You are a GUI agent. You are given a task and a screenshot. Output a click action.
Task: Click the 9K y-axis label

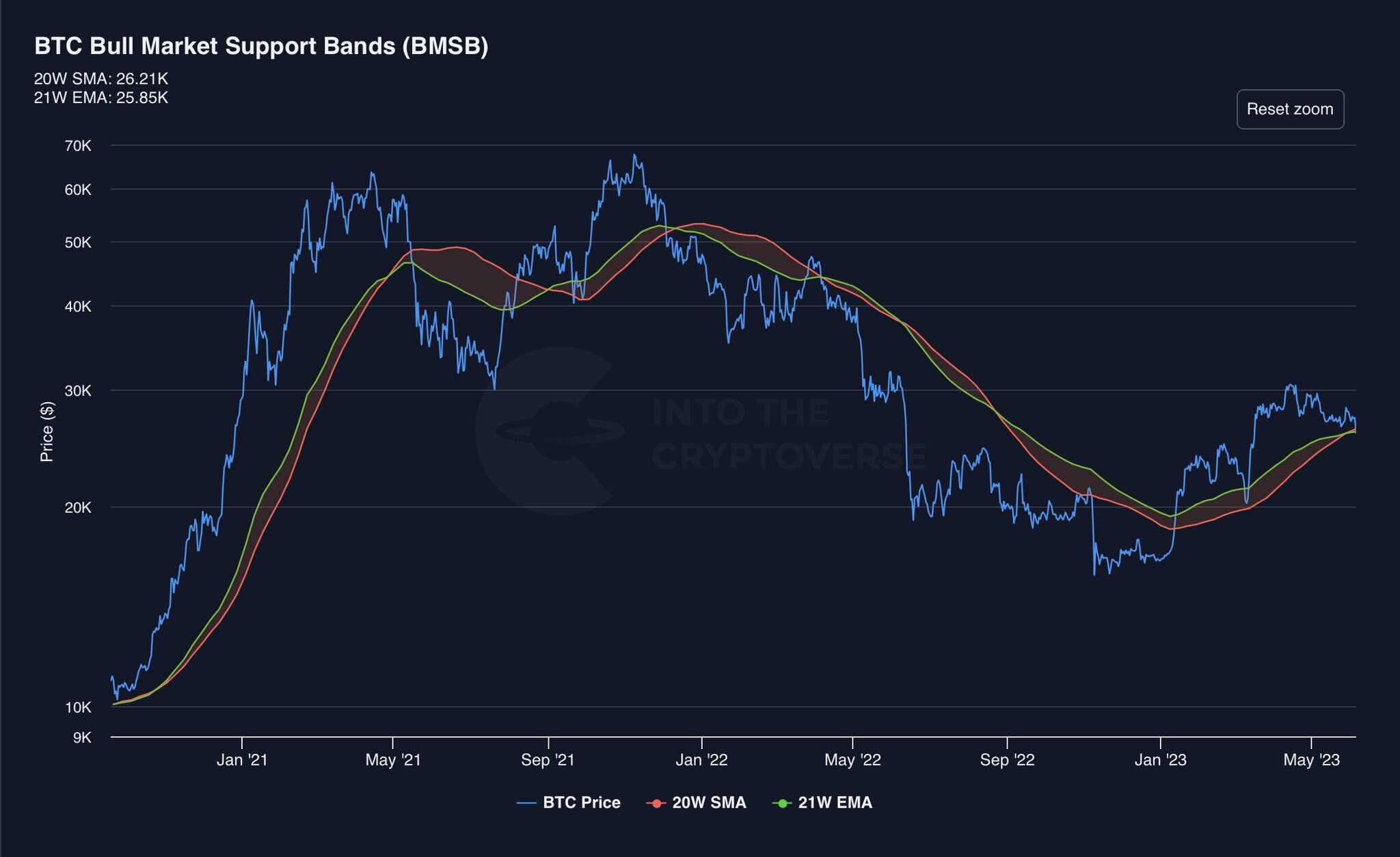82,737
